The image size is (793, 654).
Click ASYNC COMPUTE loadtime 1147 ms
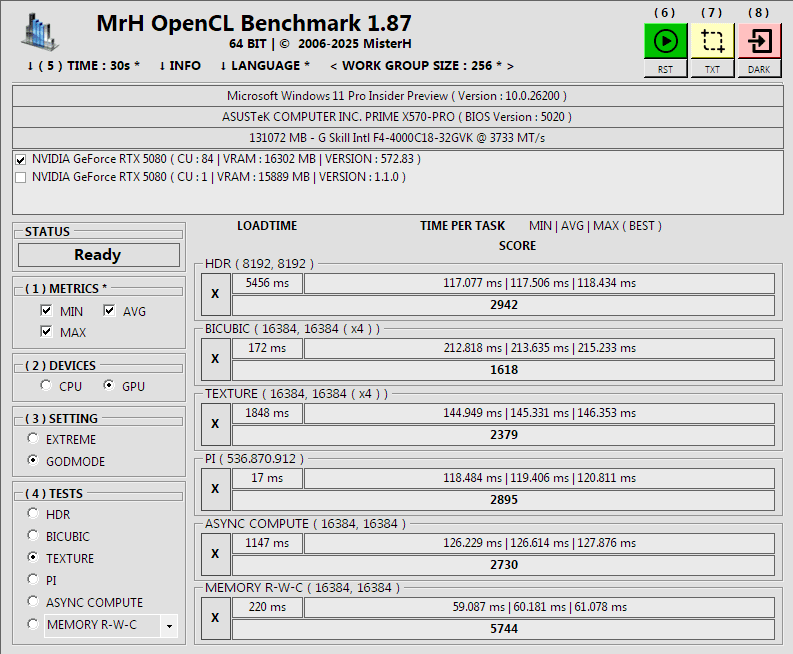pos(267,543)
